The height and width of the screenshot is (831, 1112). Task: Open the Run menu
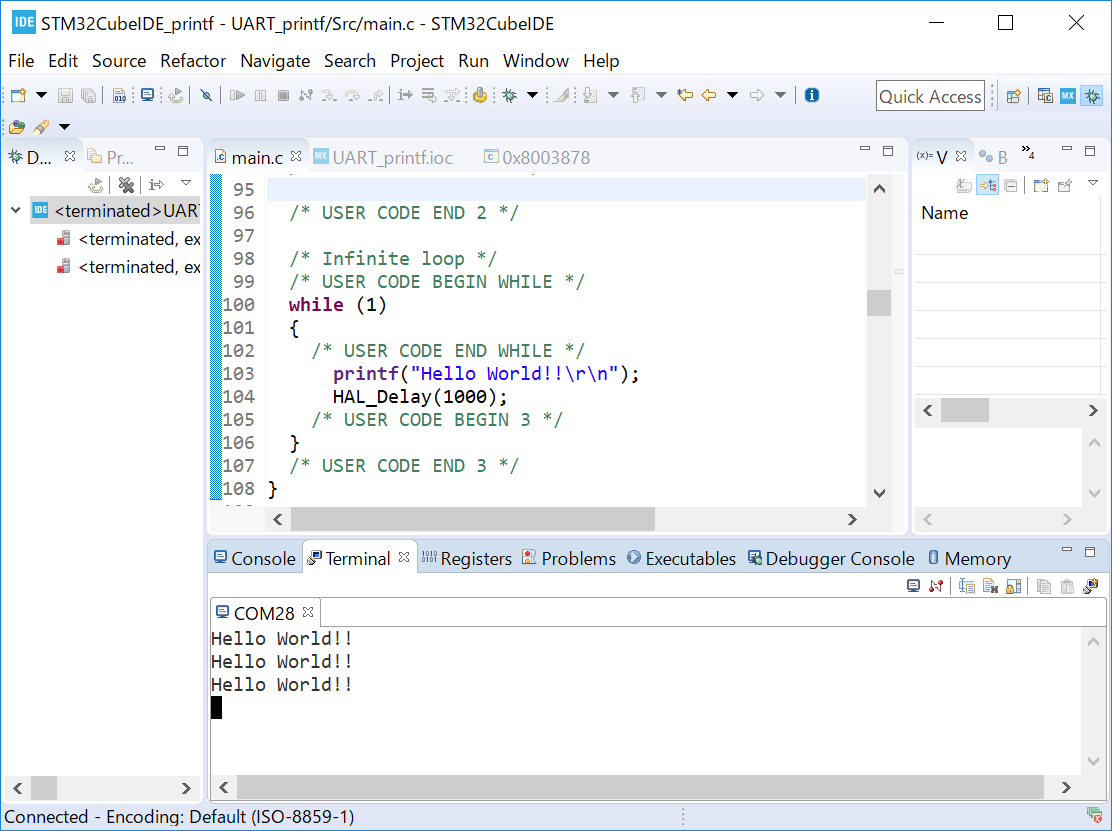pyautogui.click(x=474, y=61)
